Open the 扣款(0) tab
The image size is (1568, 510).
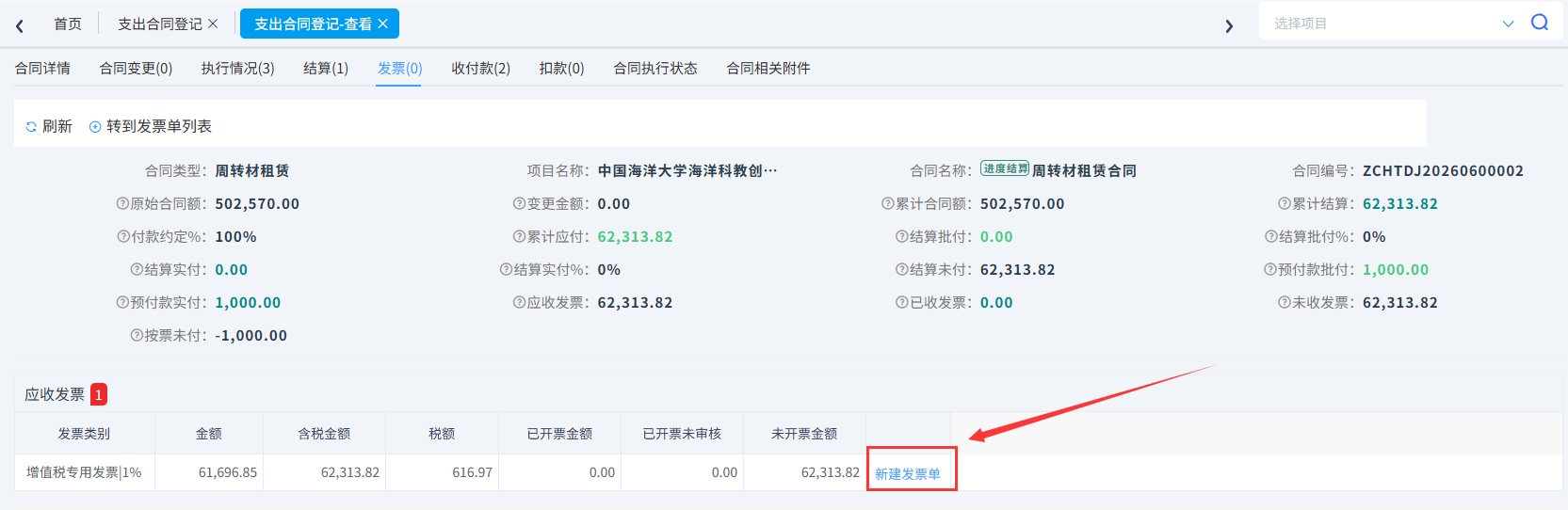[562, 69]
